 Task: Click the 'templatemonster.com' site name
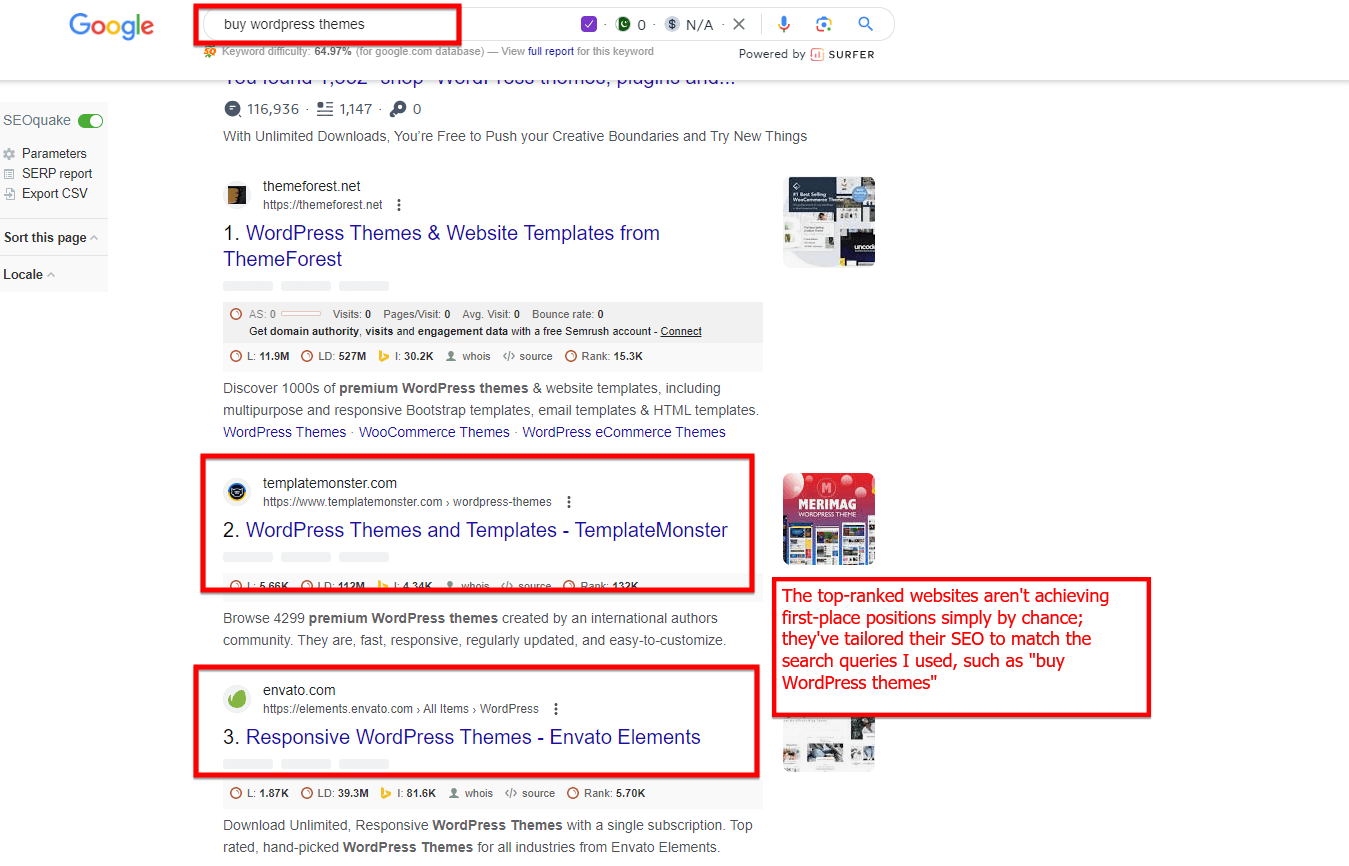330,483
